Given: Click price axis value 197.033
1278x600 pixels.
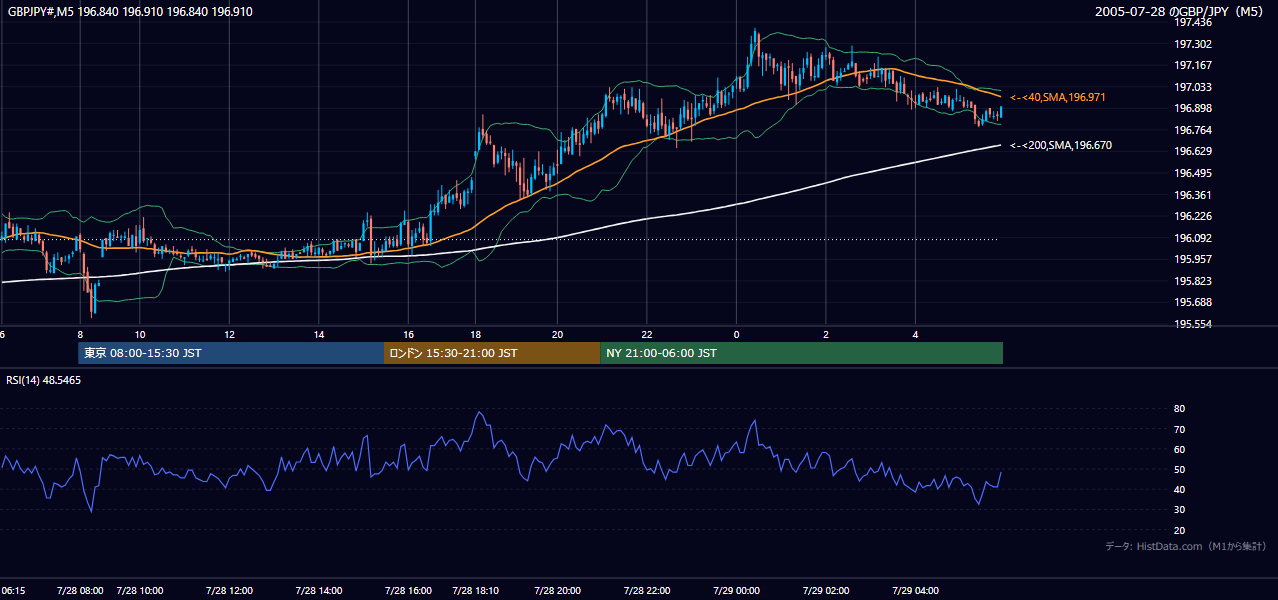Looking at the screenshot, I should click(x=1193, y=87).
